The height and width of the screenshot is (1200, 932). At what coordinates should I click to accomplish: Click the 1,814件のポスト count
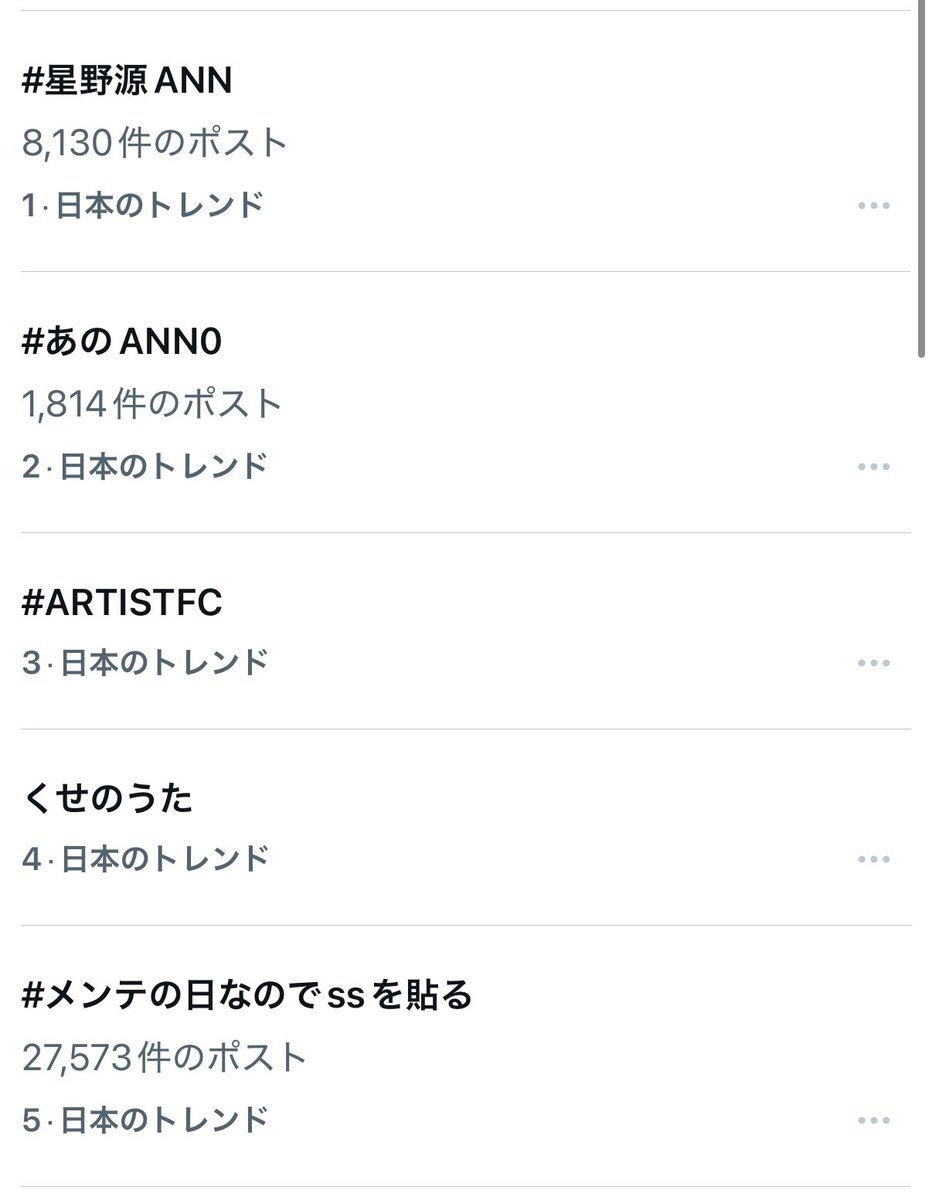point(152,404)
